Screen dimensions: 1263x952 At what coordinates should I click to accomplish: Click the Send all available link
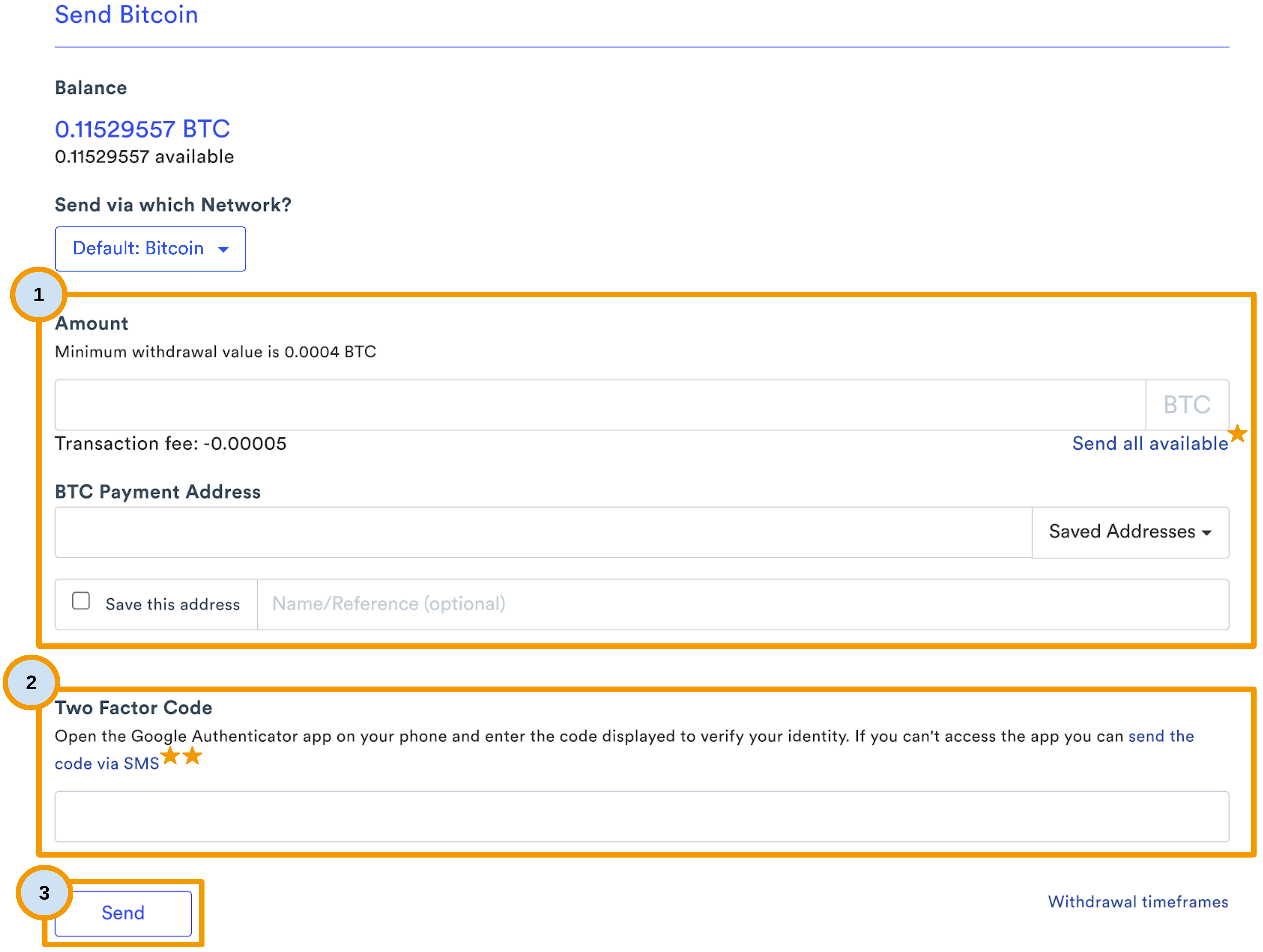click(x=1150, y=443)
